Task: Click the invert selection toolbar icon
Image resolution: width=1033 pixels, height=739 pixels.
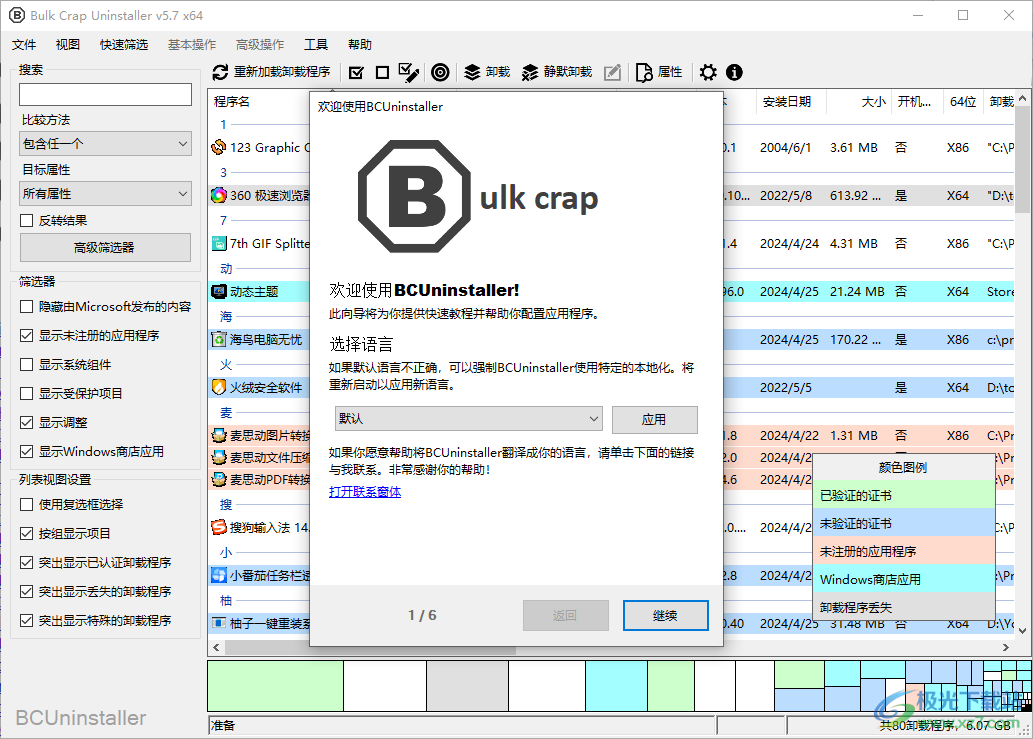Action: coord(408,72)
